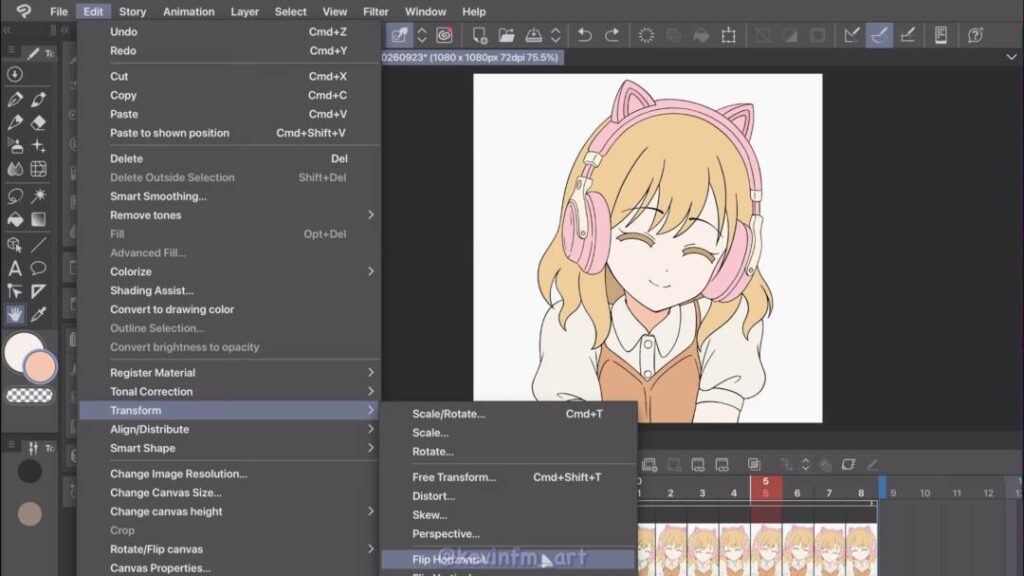This screenshot has height=576, width=1024.
Task: Select the peach sub drawing color swatch
Action: (40, 366)
